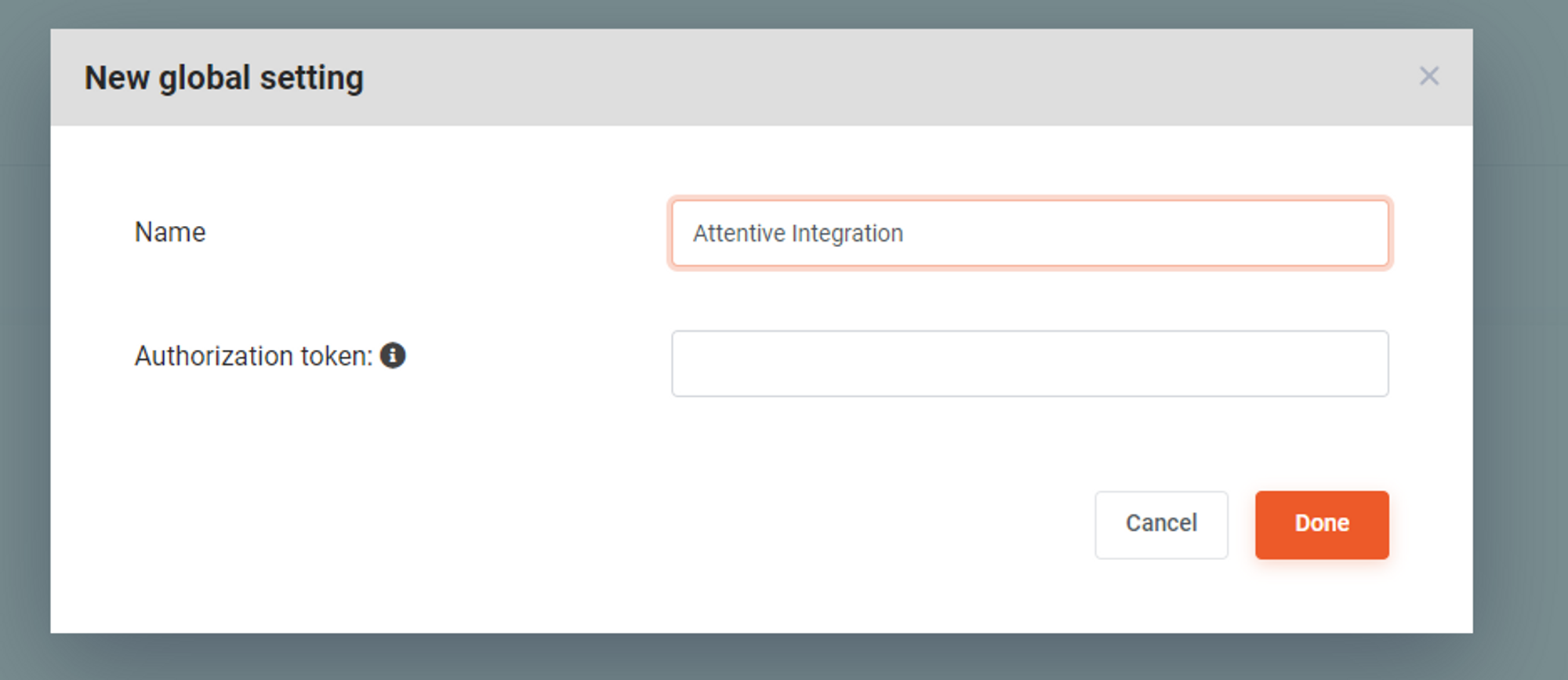Place cursor in Attentive Integration text
The image size is (1568, 680).
click(x=798, y=234)
